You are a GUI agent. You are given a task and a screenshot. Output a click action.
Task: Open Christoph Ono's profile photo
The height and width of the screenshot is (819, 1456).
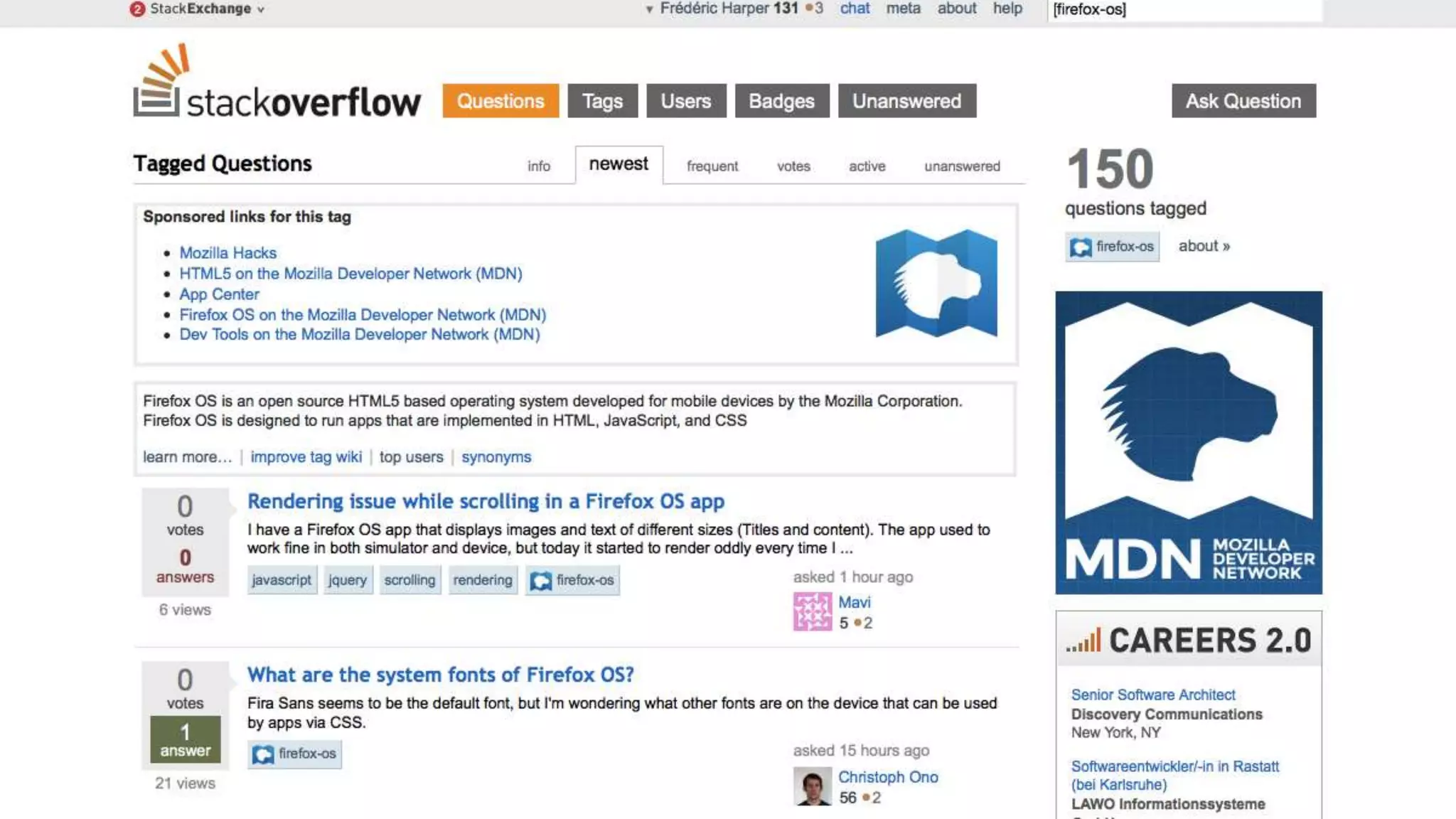point(812,786)
